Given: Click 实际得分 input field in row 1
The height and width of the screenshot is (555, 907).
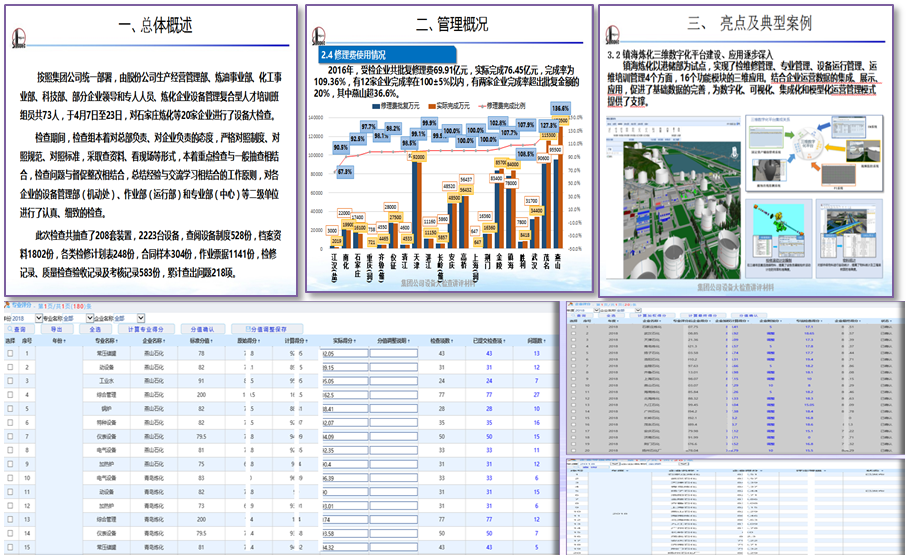Looking at the screenshot, I should (x=345, y=353).
